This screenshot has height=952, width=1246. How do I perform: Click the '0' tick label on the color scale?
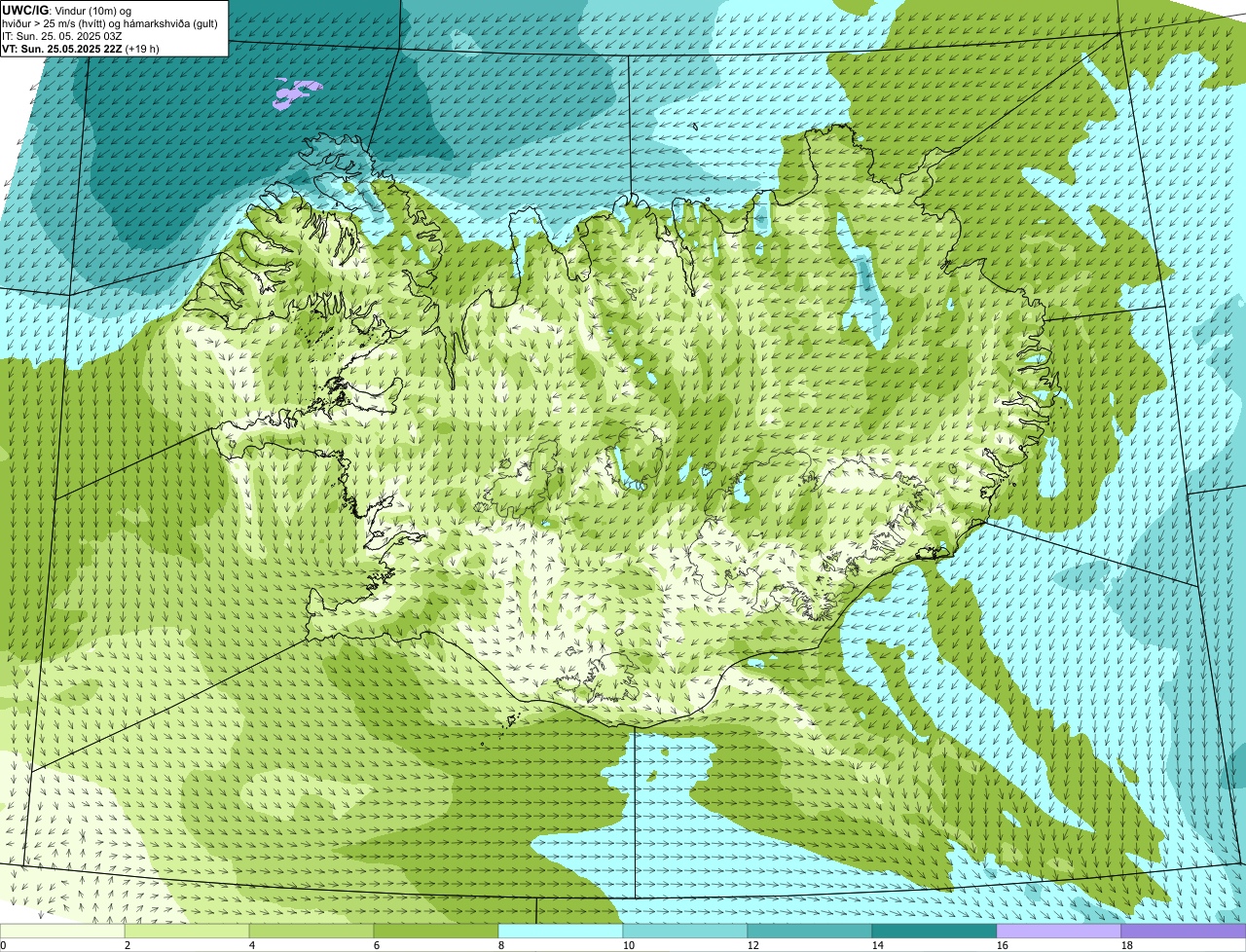click(x=3, y=945)
